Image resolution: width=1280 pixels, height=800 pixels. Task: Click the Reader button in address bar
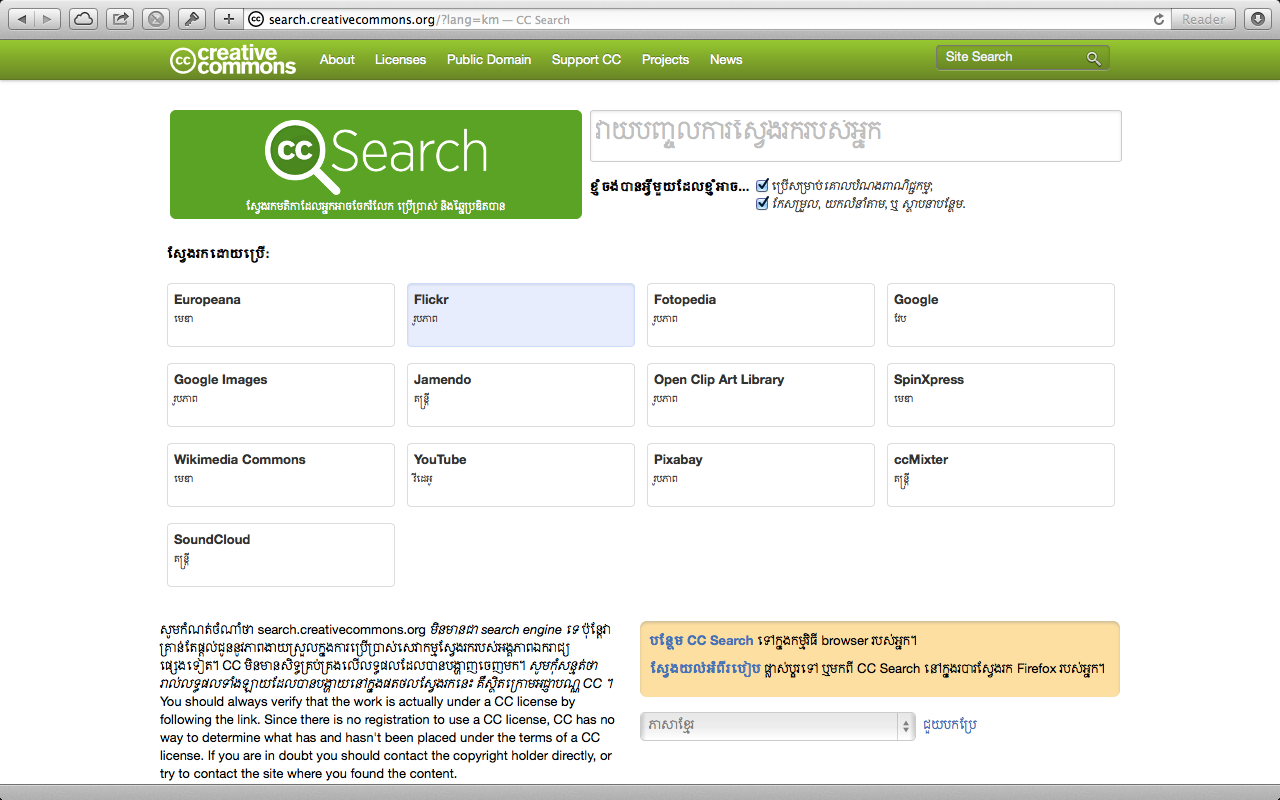tap(1203, 19)
